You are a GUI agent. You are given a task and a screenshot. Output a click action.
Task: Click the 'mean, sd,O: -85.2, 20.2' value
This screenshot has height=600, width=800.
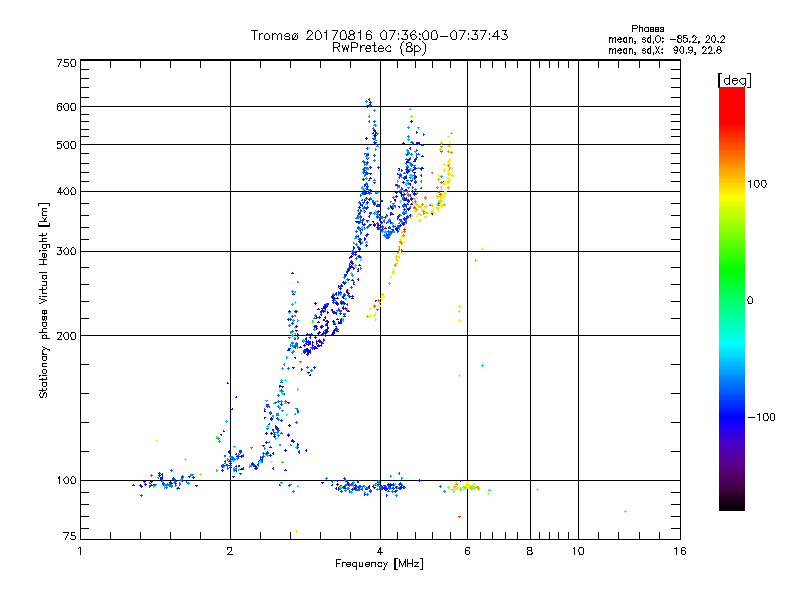(666, 39)
